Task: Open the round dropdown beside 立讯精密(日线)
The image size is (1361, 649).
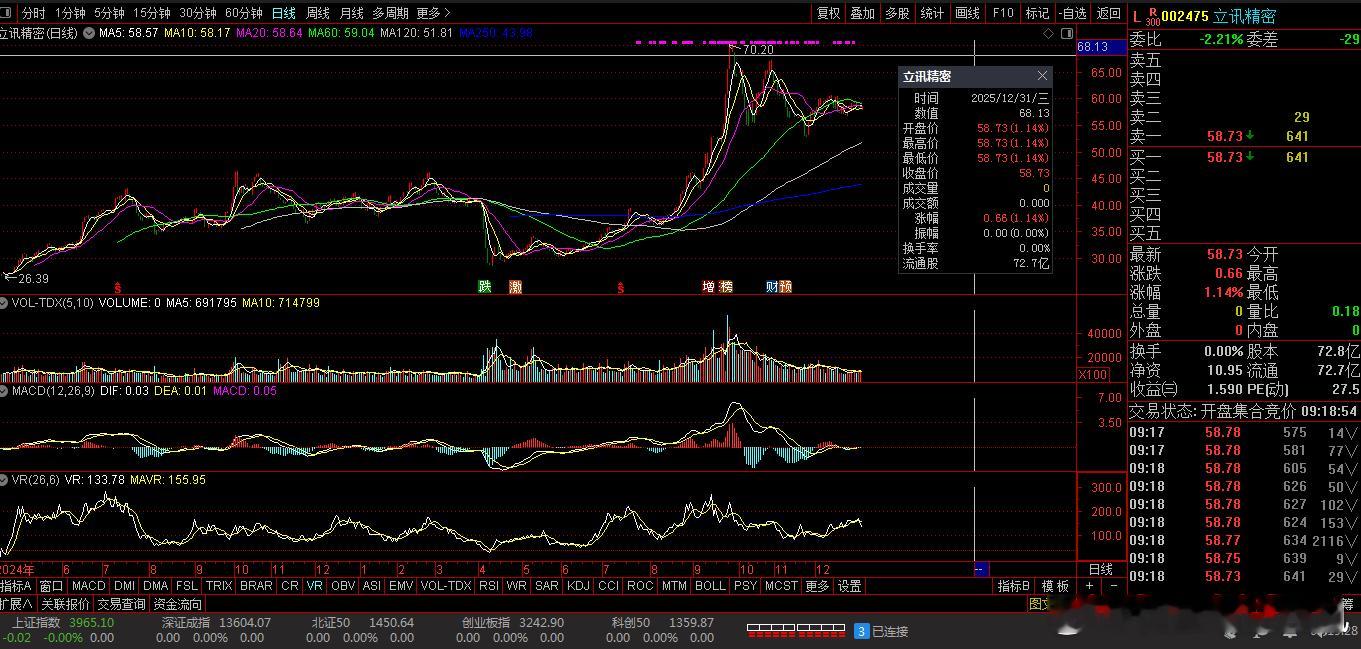Action: [89, 33]
